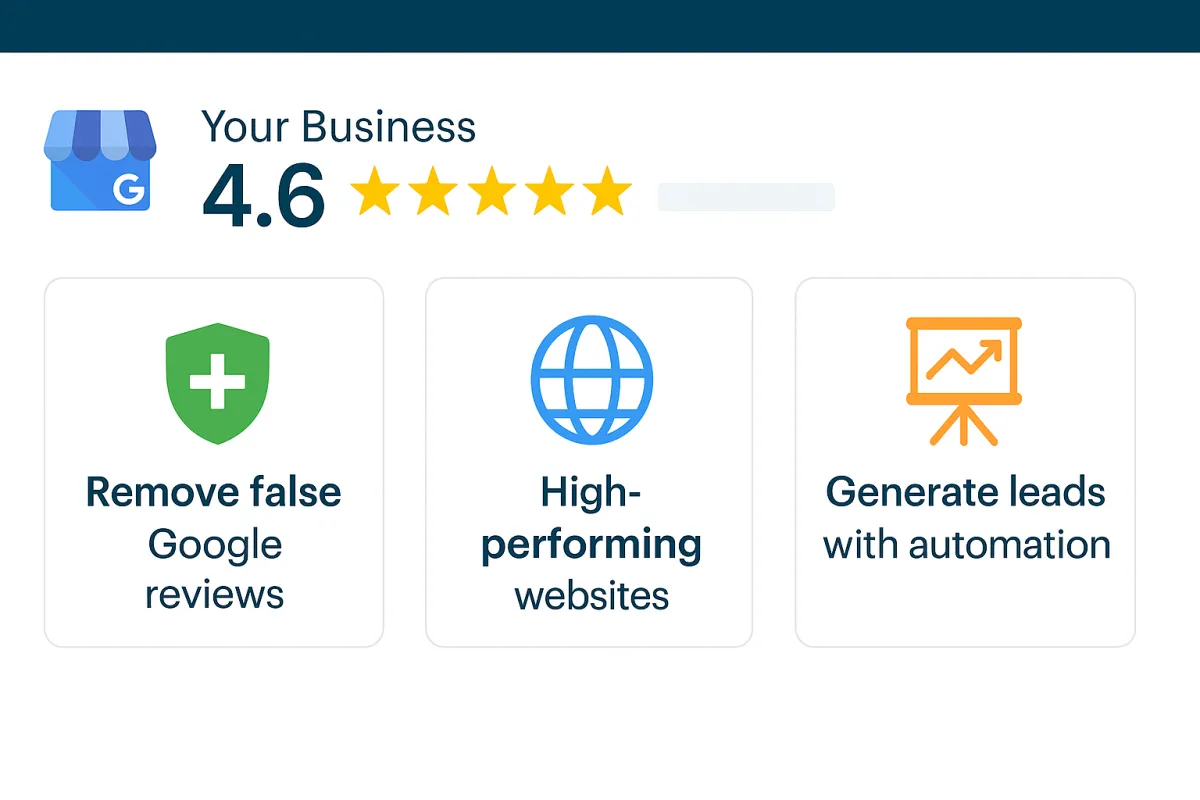Select the fourth yellow rating star
Image resolution: width=1200 pixels, height=800 pixels.
pos(549,192)
